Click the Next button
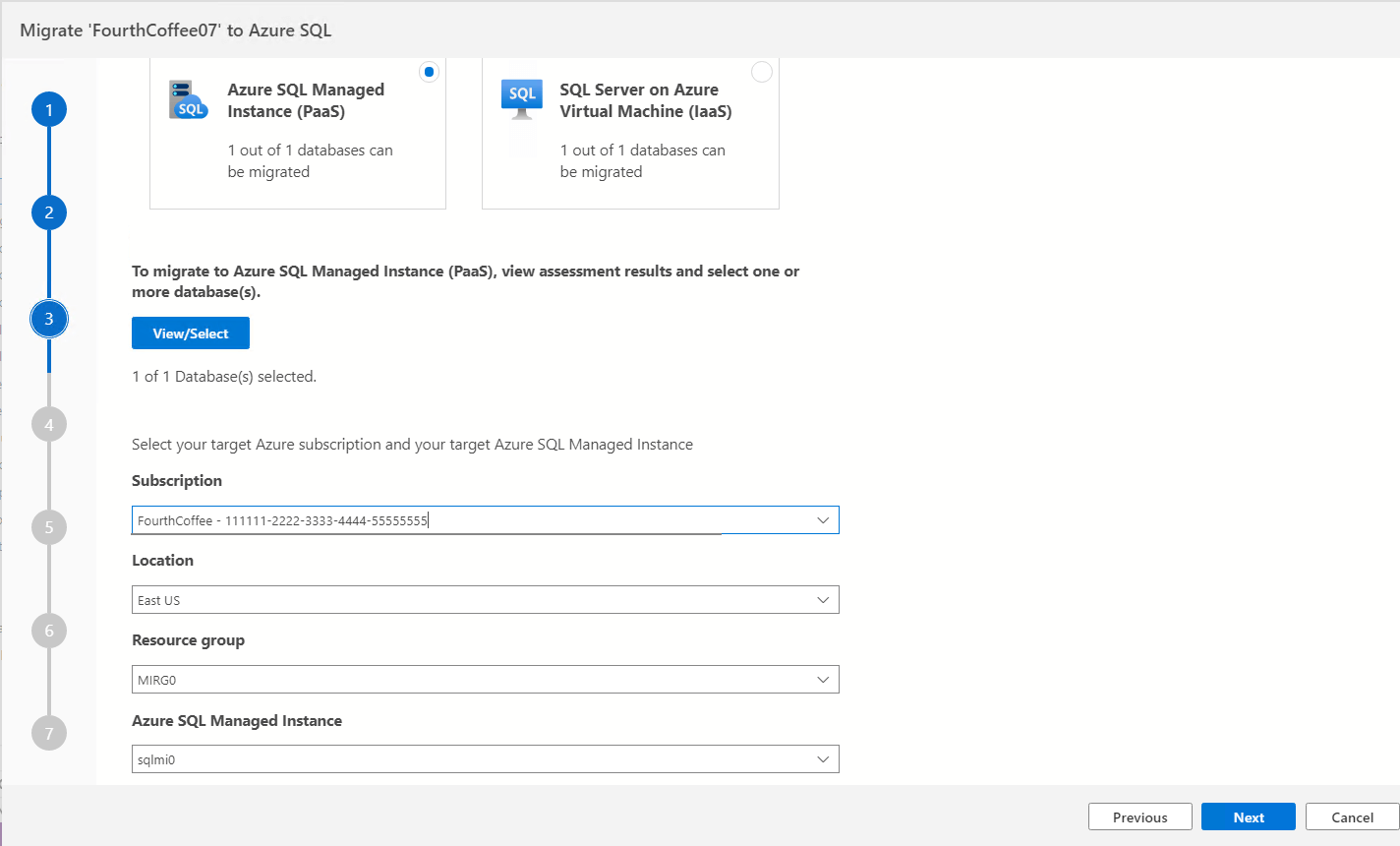1400x846 pixels. 1249,817
